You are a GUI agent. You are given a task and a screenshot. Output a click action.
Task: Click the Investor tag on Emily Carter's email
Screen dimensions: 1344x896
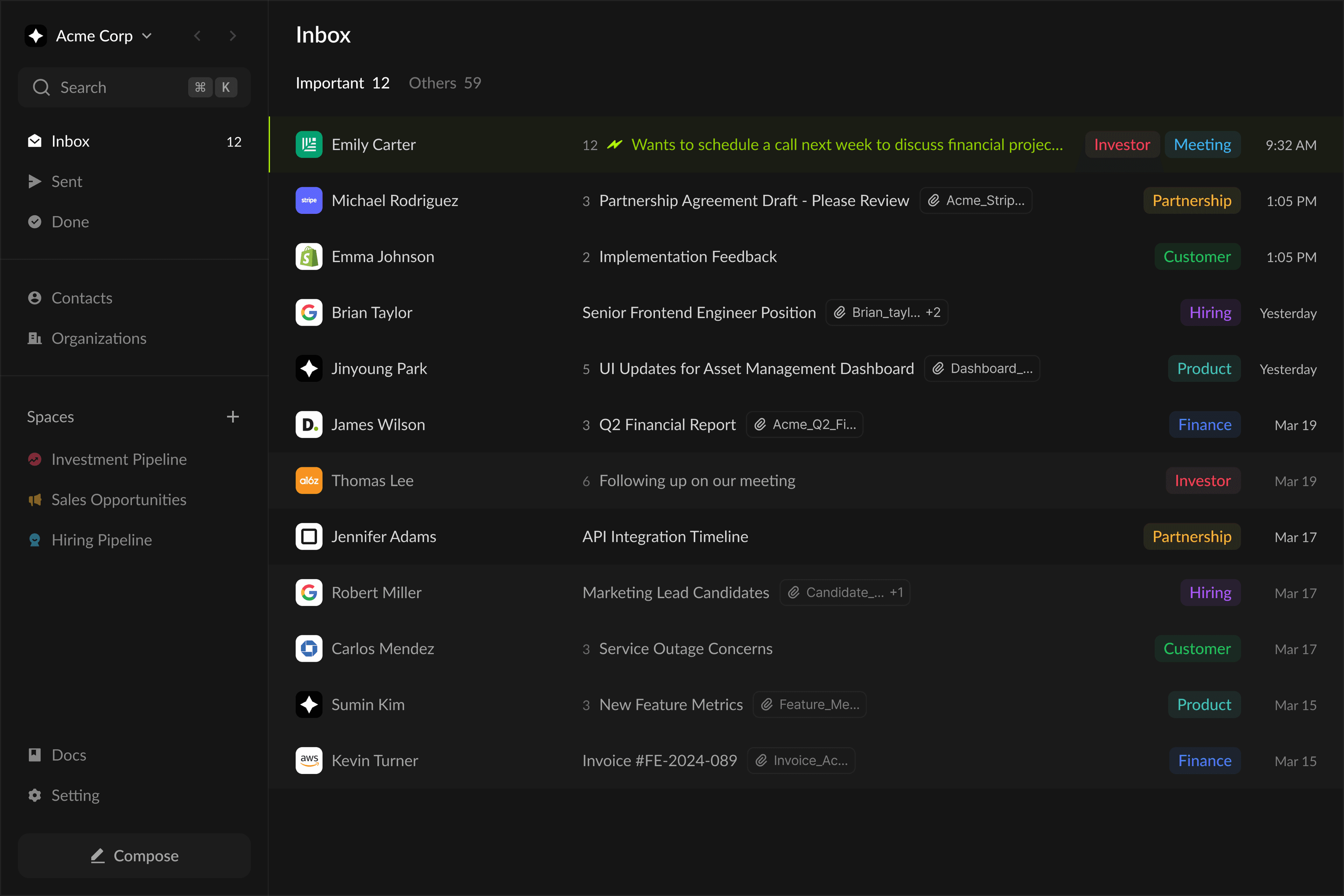click(1122, 145)
